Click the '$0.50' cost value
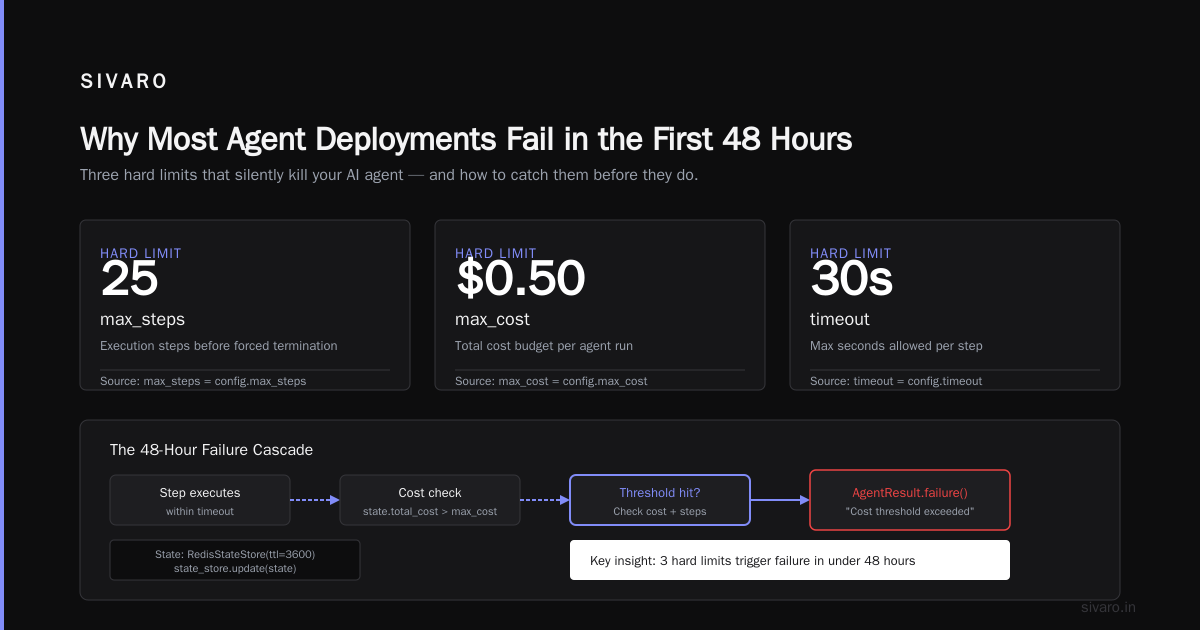Screen dimensions: 1200x630 pyautogui.click(x=520, y=279)
